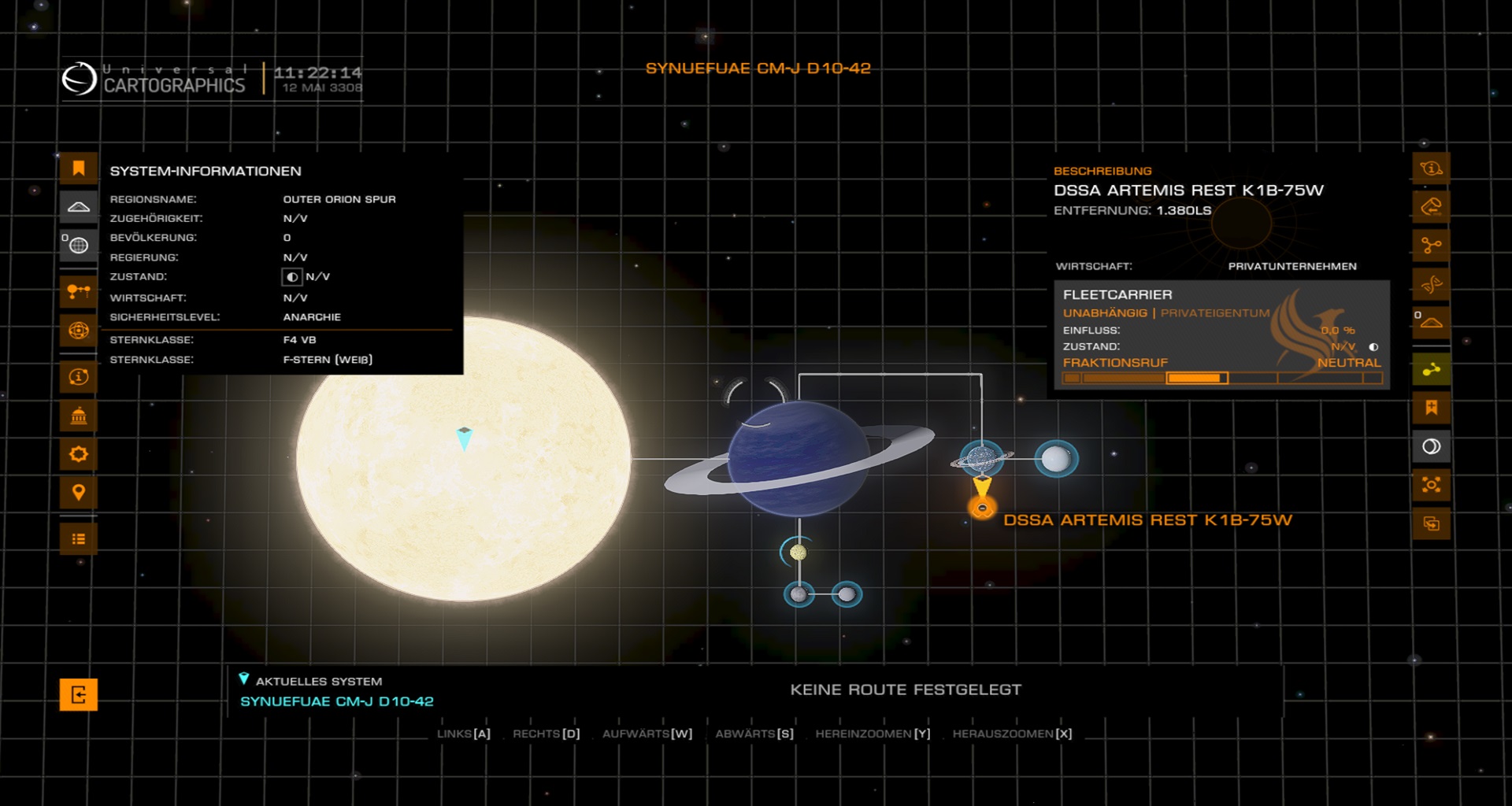
Task: Toggle the yellow plot-route button
Action: click(x=1431, y=369)
